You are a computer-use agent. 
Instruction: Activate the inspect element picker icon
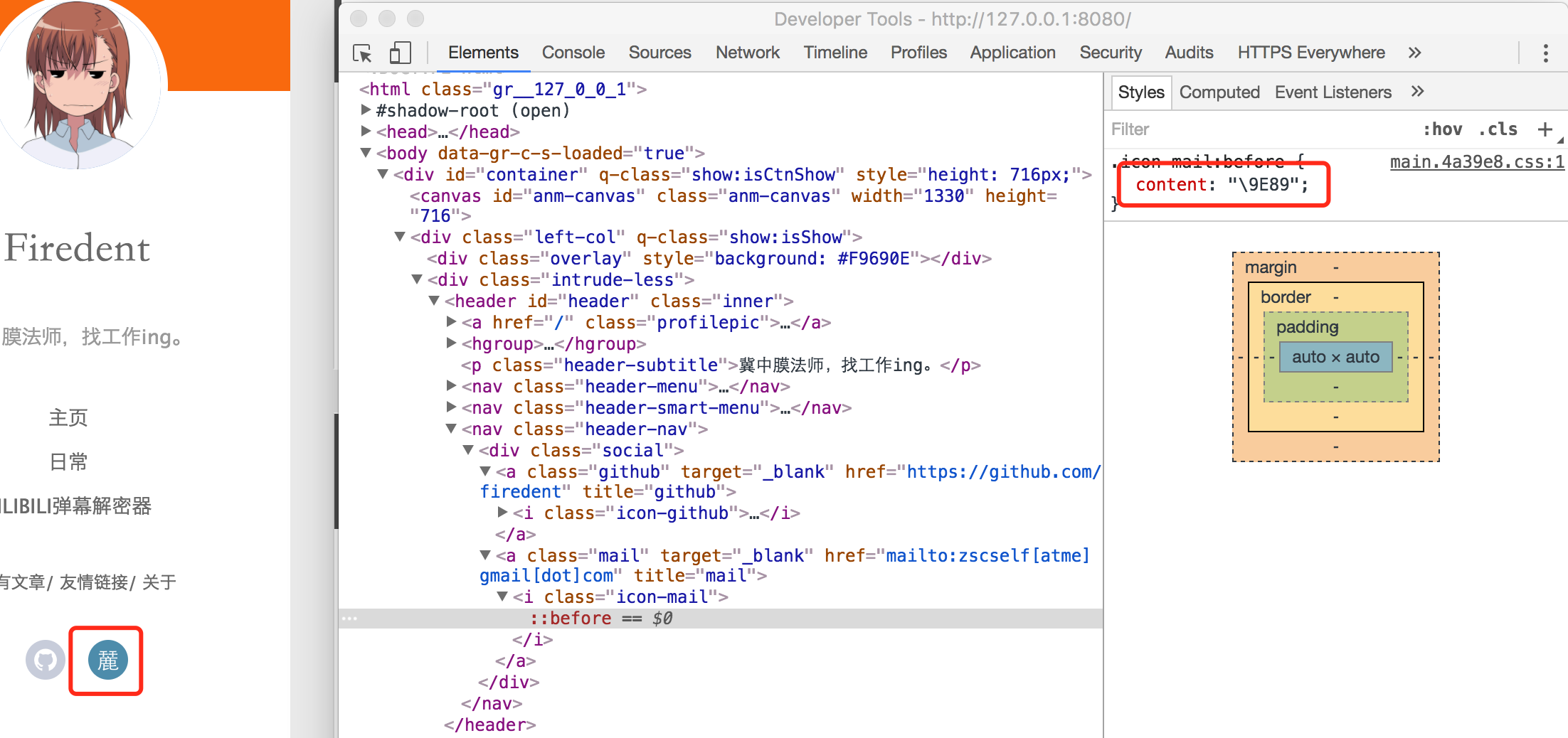pos(362,53)
